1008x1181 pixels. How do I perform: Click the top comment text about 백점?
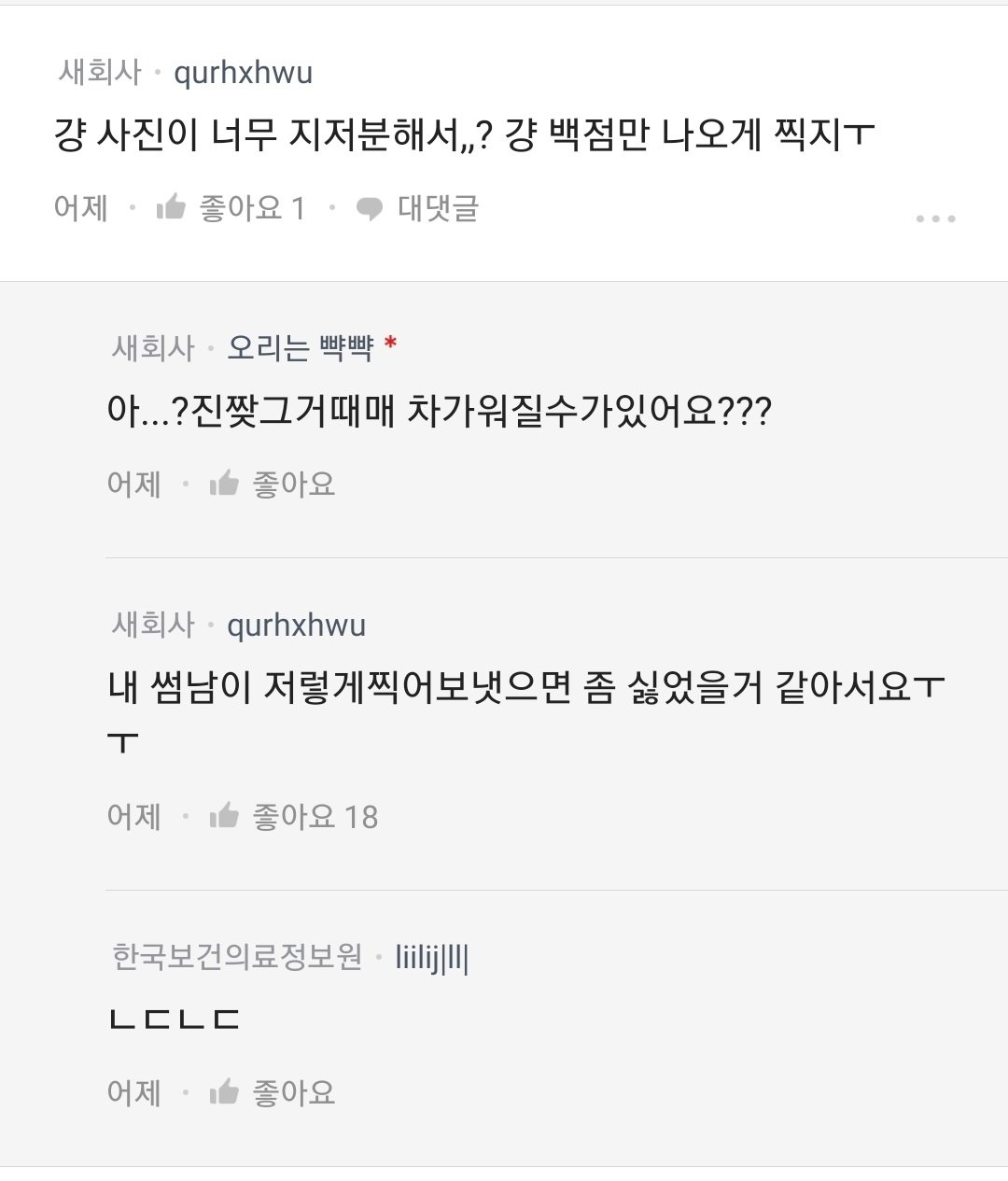coord(464,136)
